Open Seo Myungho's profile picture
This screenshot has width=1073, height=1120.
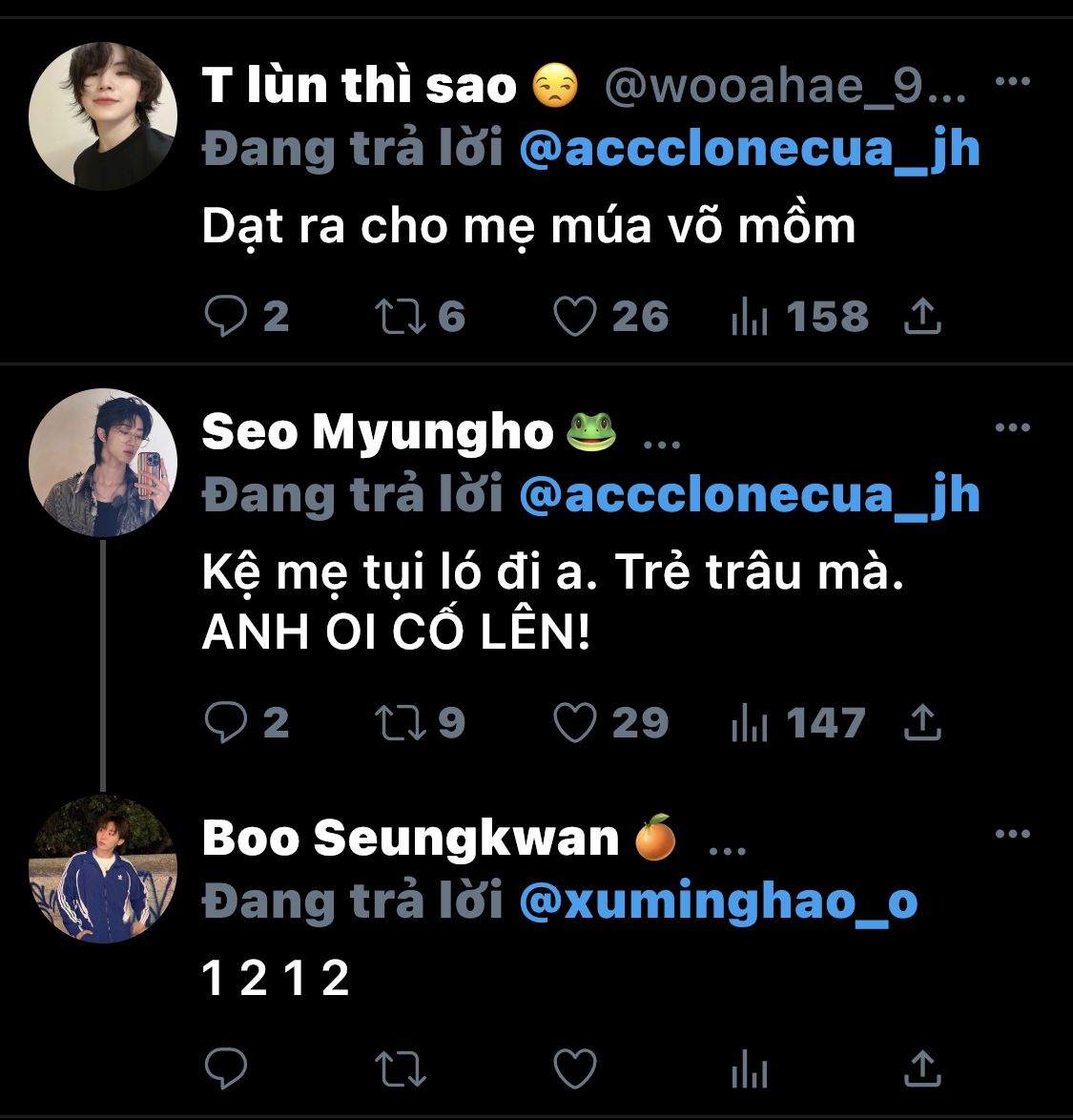pos(103,462)
